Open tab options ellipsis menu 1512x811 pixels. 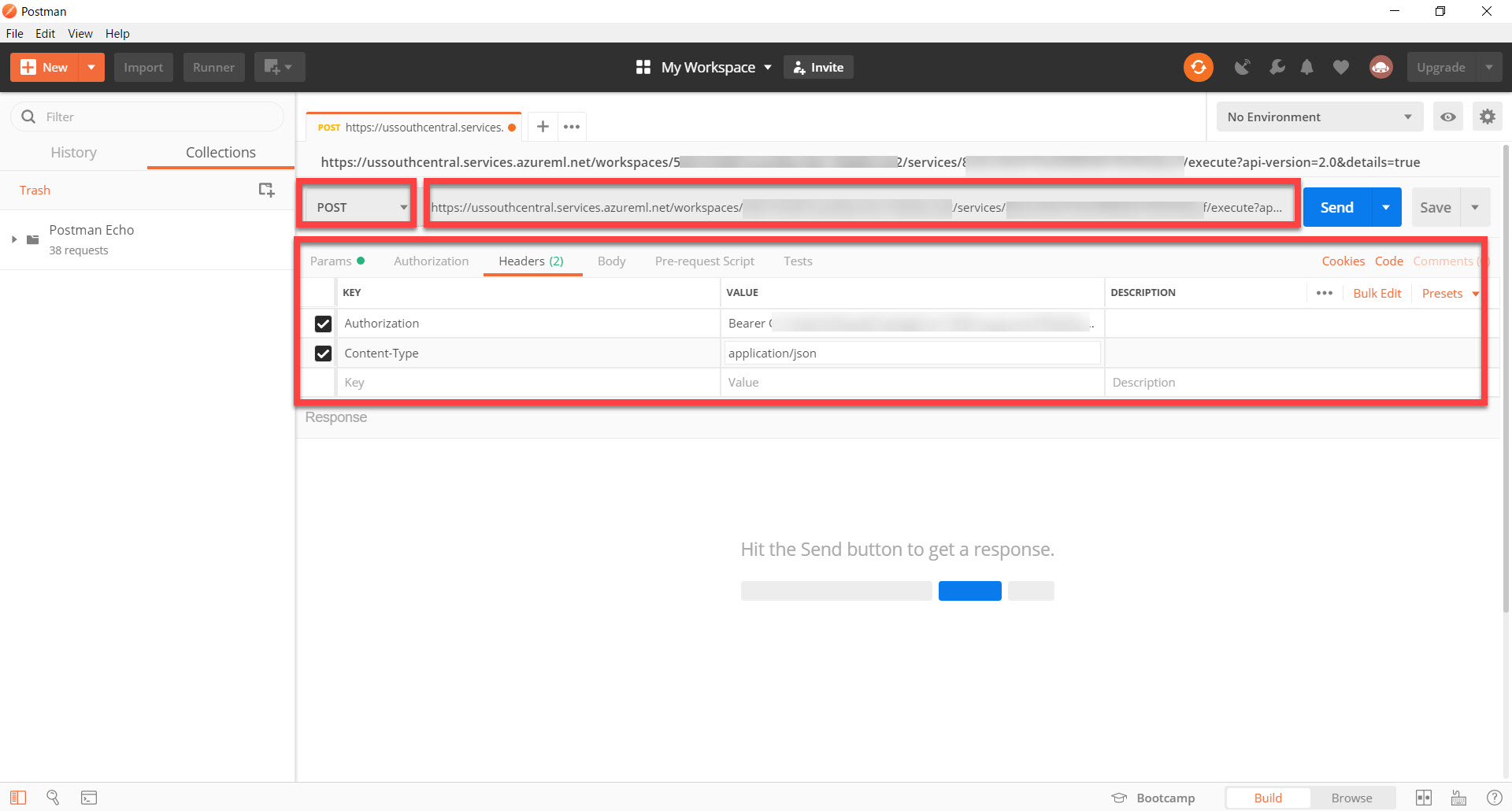(x=572, y=127)
